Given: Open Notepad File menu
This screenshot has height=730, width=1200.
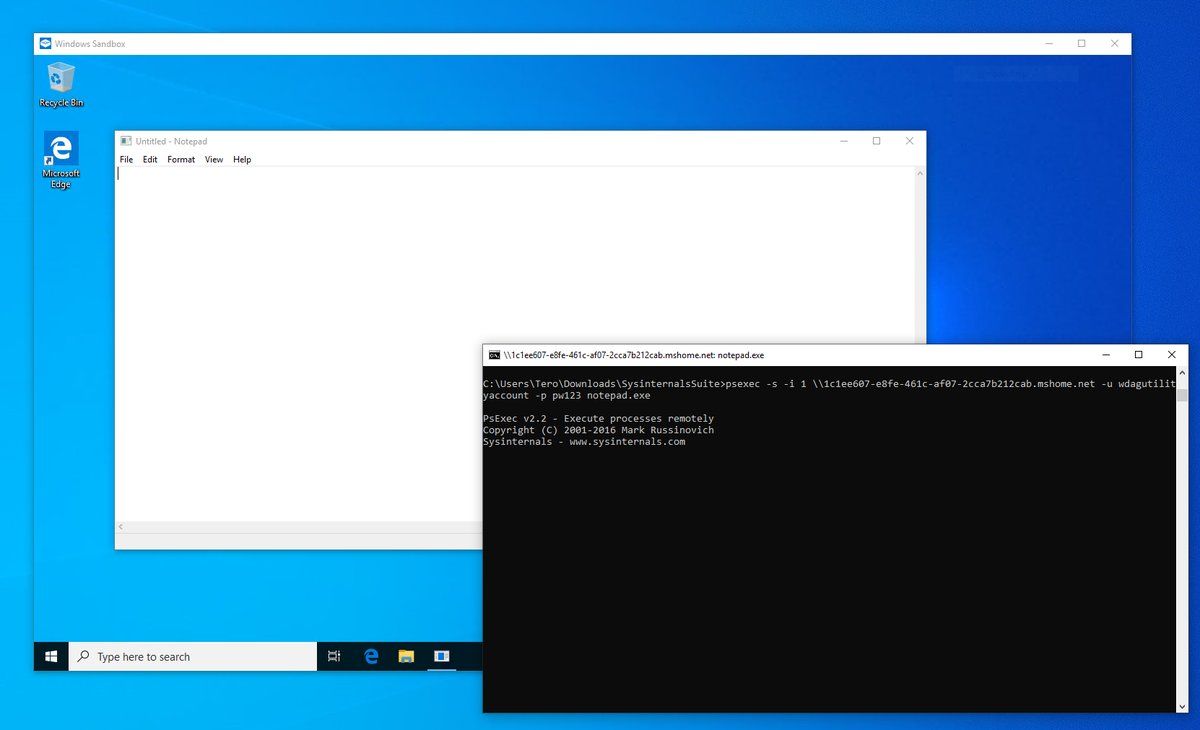Looking at the screenshot, I should [x=126, y=159].
